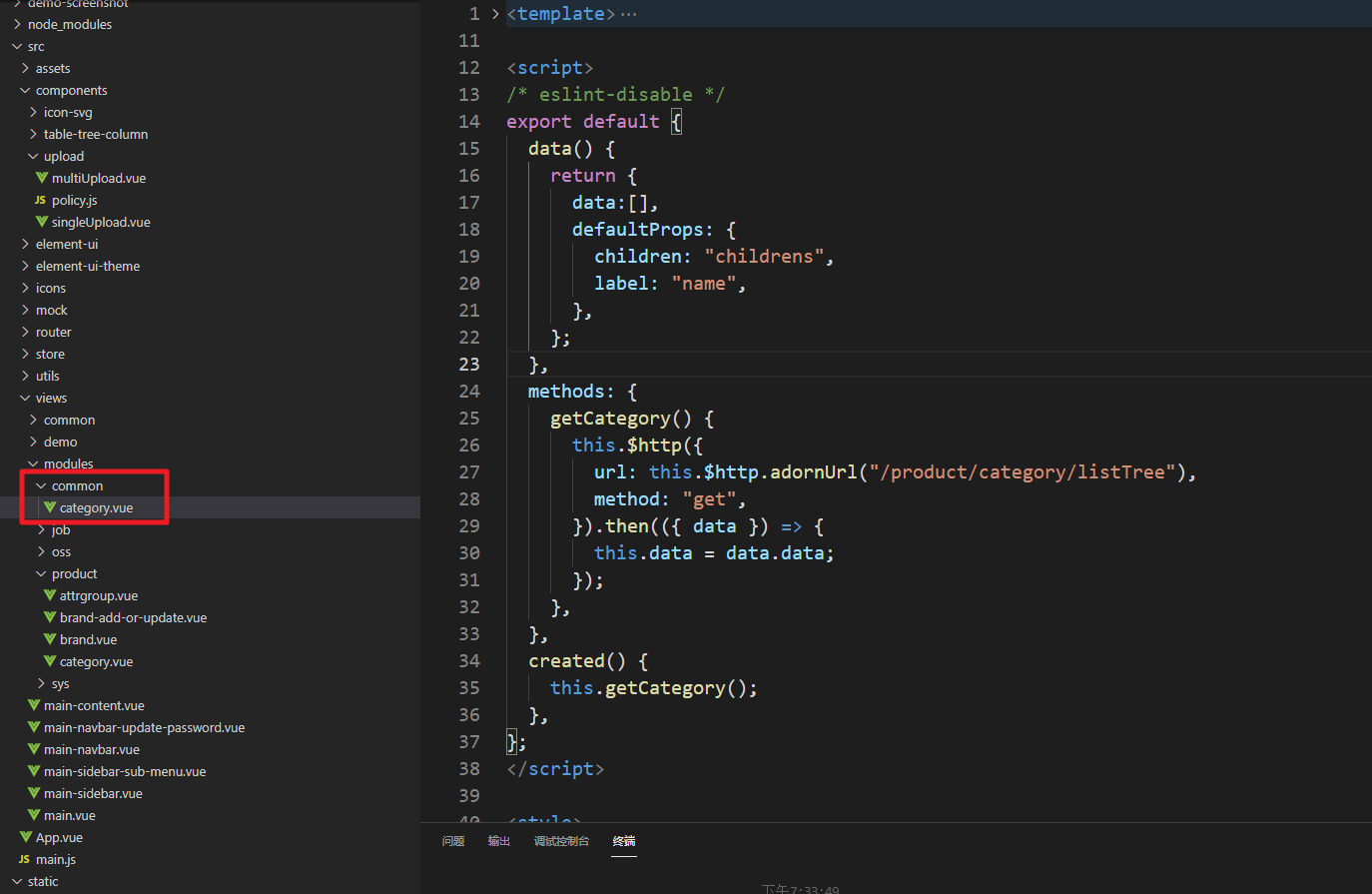This screenshot has width=1372, height=894.
Task: Collapse the product folder
Action: [x=41, y=573]
